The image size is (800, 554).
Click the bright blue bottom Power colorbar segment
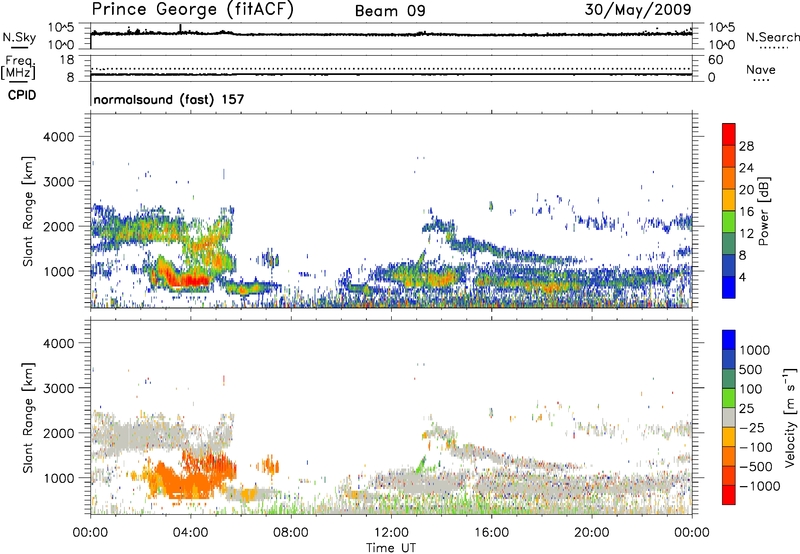[729, 287]
